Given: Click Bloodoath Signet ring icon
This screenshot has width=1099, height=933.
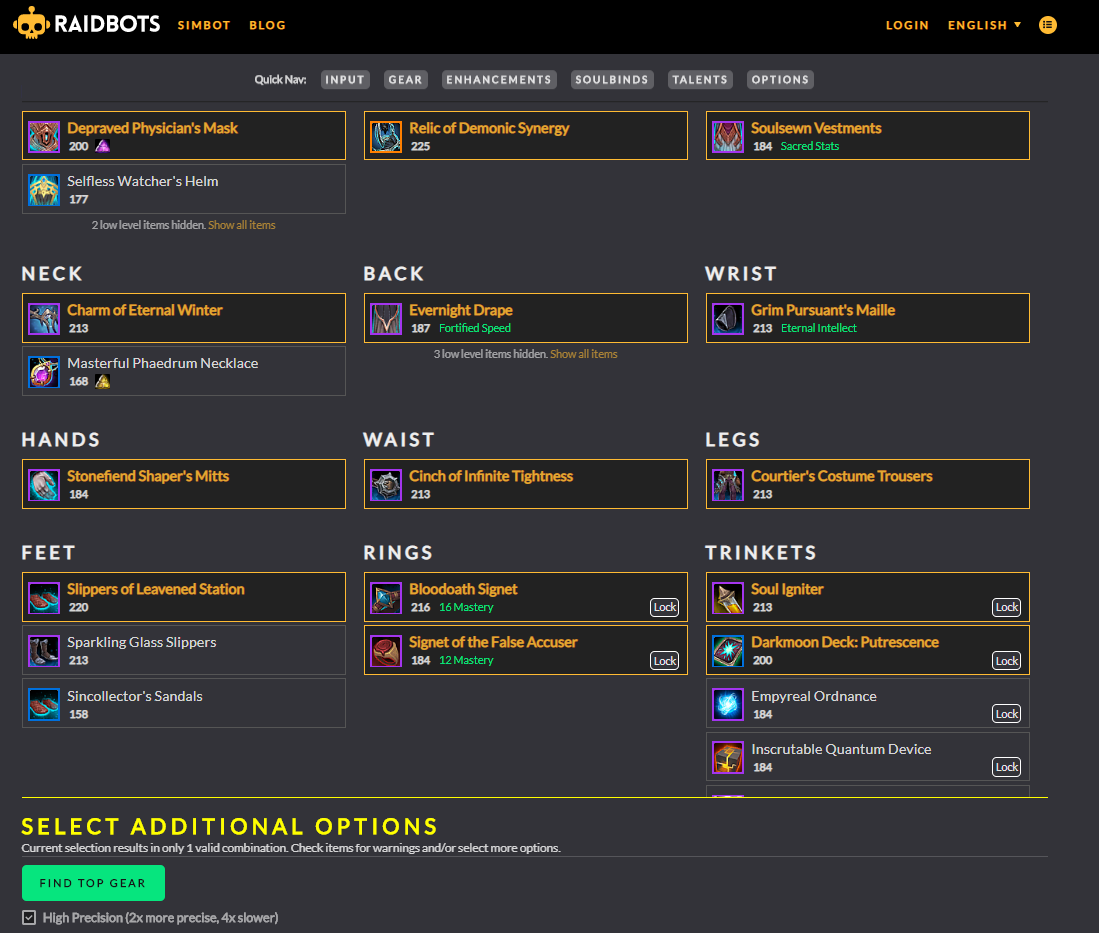Looking at the screenshot, I should point(385,598).
